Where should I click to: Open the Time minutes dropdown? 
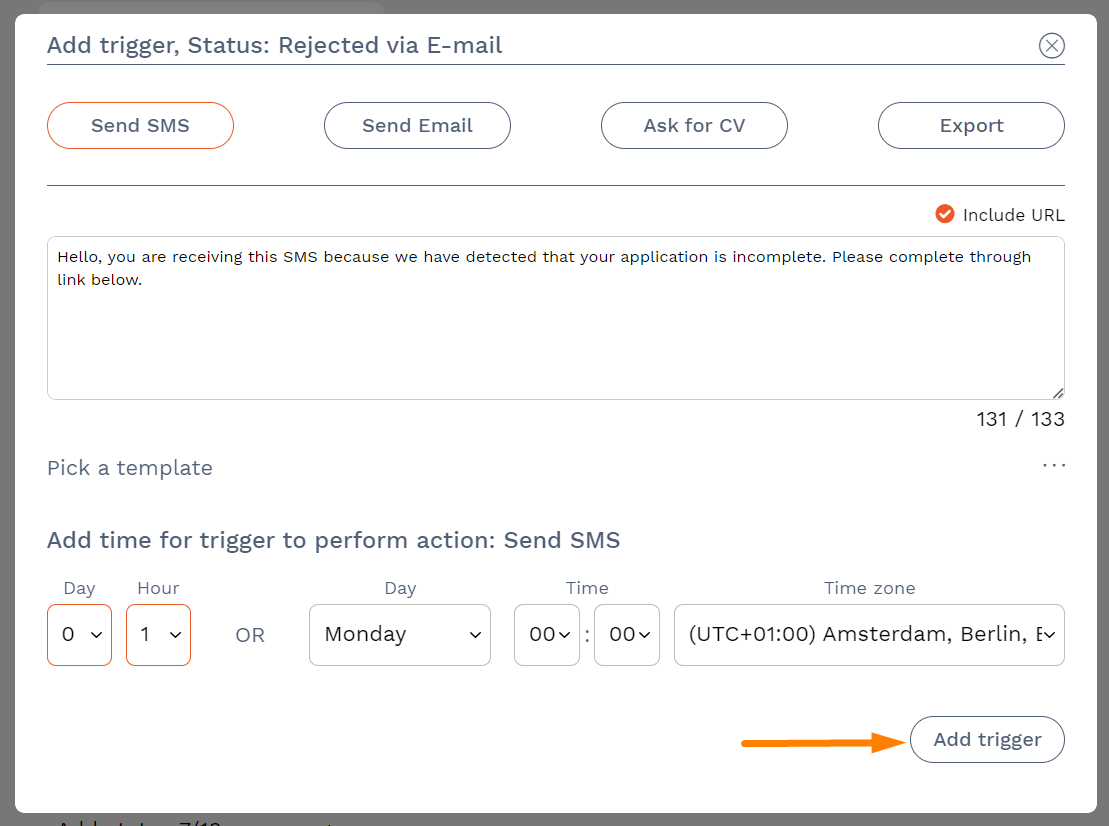pos(626,634)
